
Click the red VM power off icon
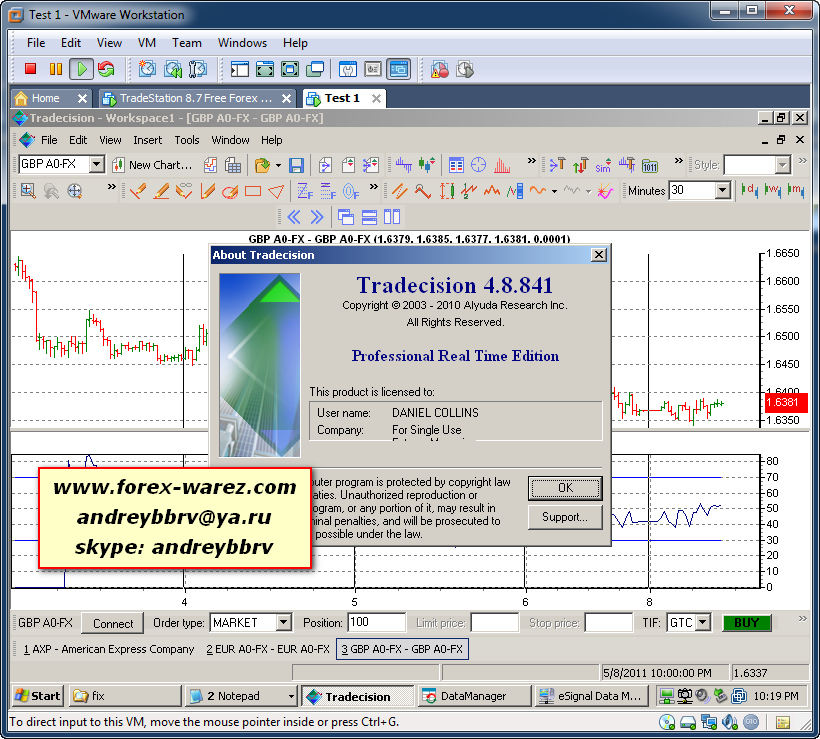click(30, 69)
